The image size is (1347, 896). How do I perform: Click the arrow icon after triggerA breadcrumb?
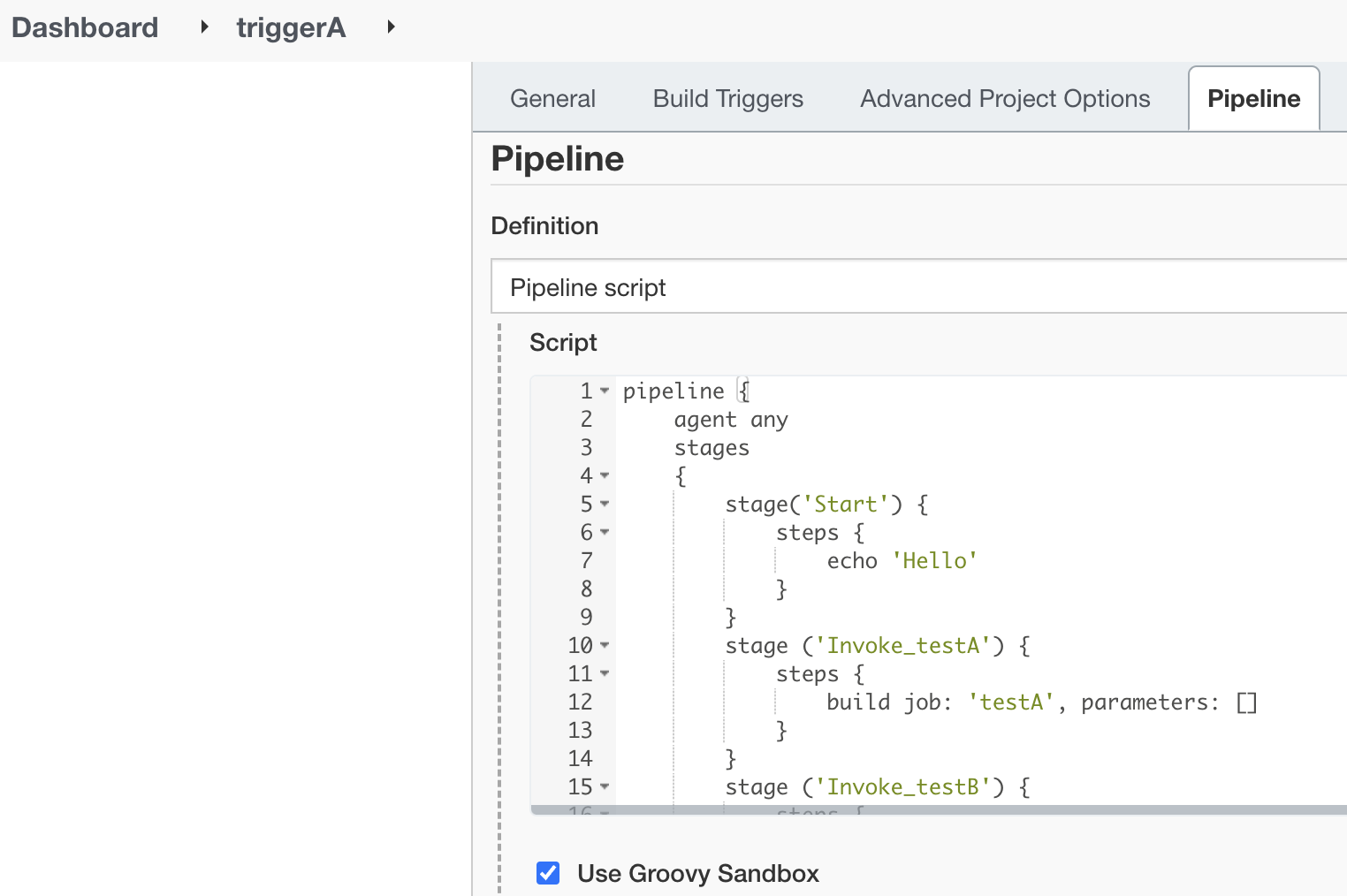[x=391, y=27]
